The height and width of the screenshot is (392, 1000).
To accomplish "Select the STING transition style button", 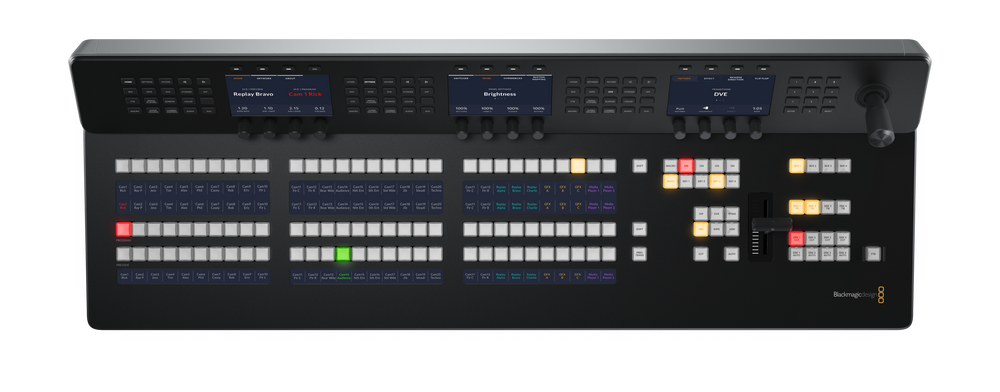I will (732, 214).
